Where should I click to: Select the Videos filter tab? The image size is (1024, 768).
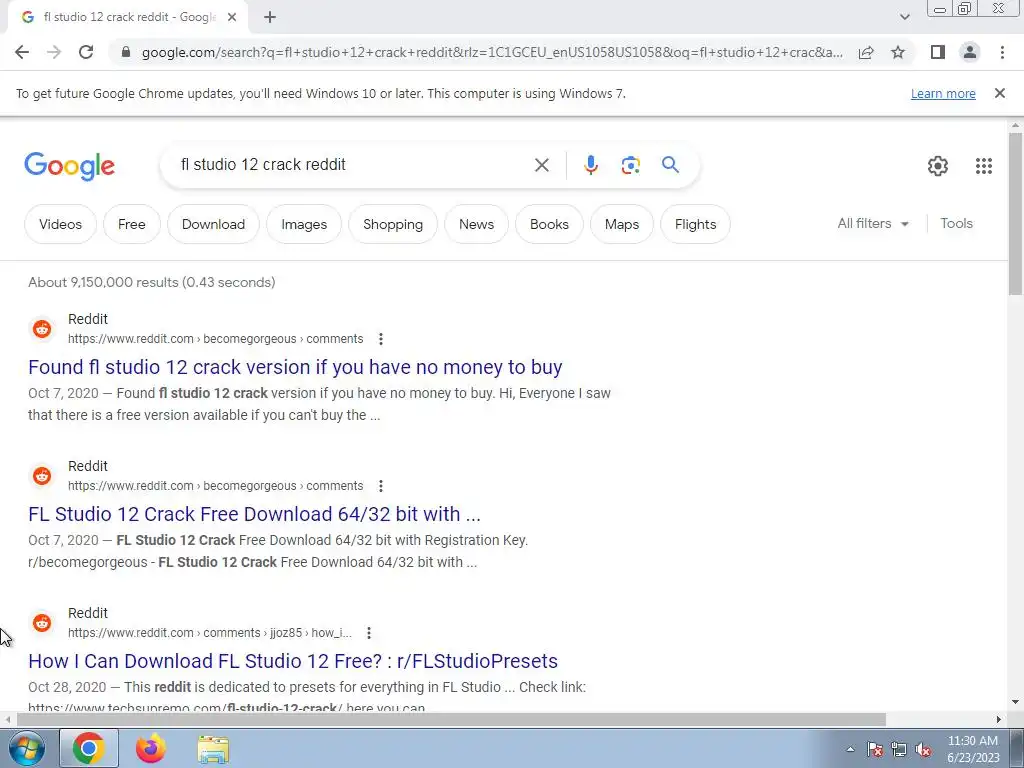click(x=60, y=224)
